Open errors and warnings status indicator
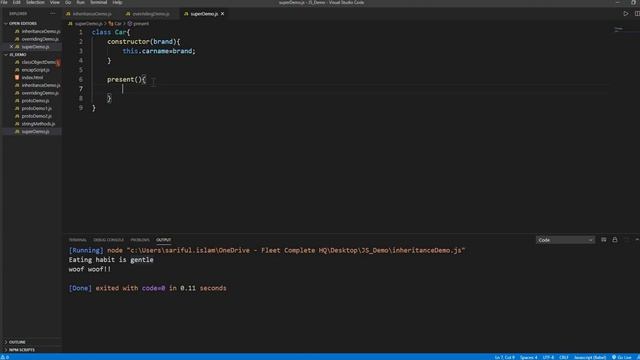The height and width of the screenshot is (360, 640). click(5, 357)
